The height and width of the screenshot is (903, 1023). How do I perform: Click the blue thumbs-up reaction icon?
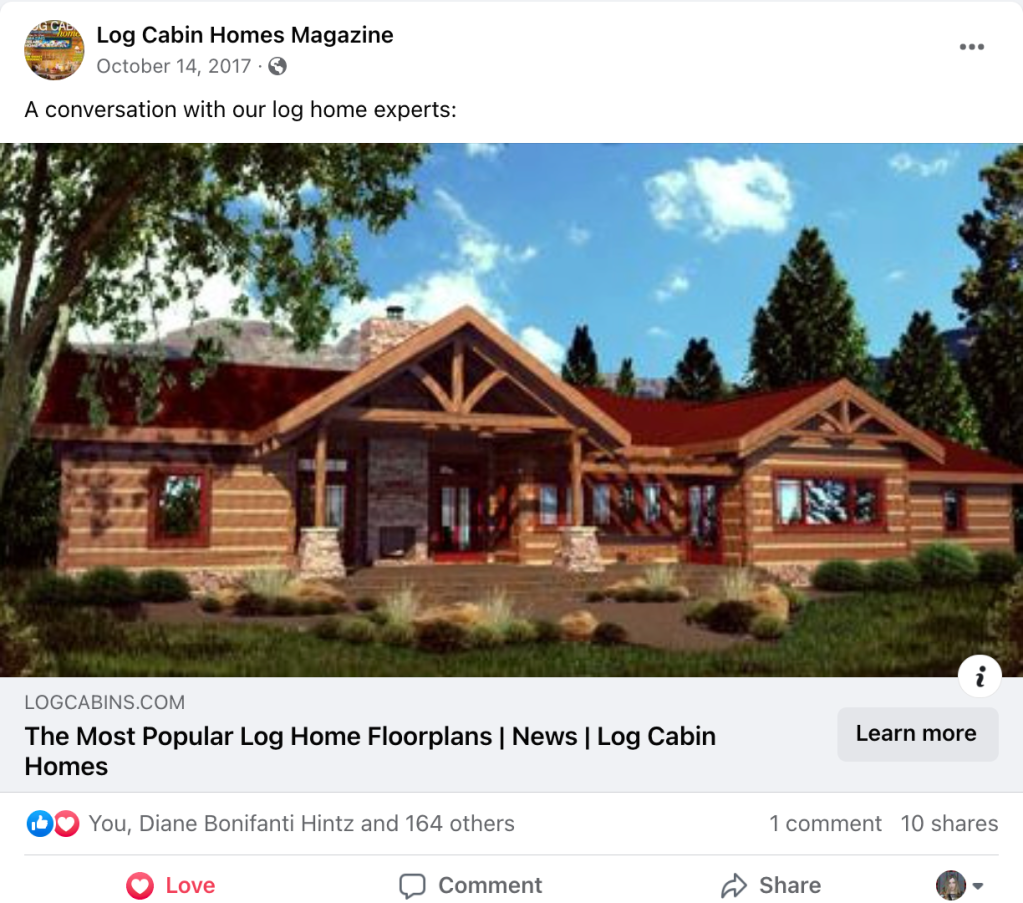pyautogui.click(x=39, y=824)
